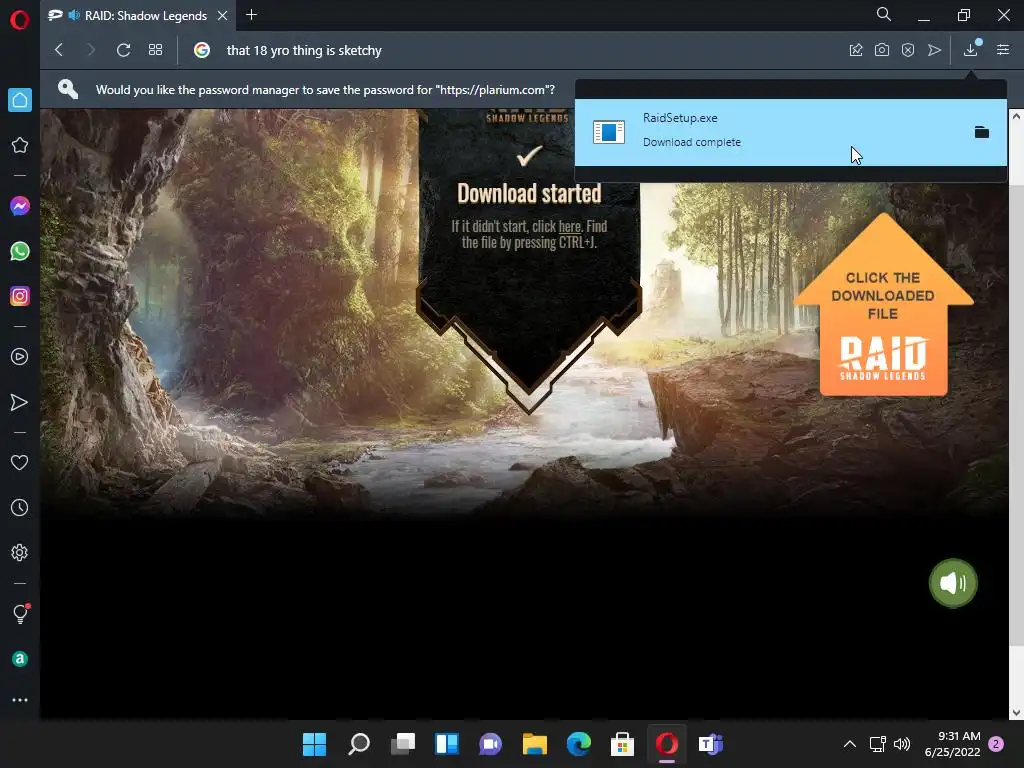Open WhatsApp in the sidebar
Viewport: 1024px width, 768px height.
tap(20, 251)
